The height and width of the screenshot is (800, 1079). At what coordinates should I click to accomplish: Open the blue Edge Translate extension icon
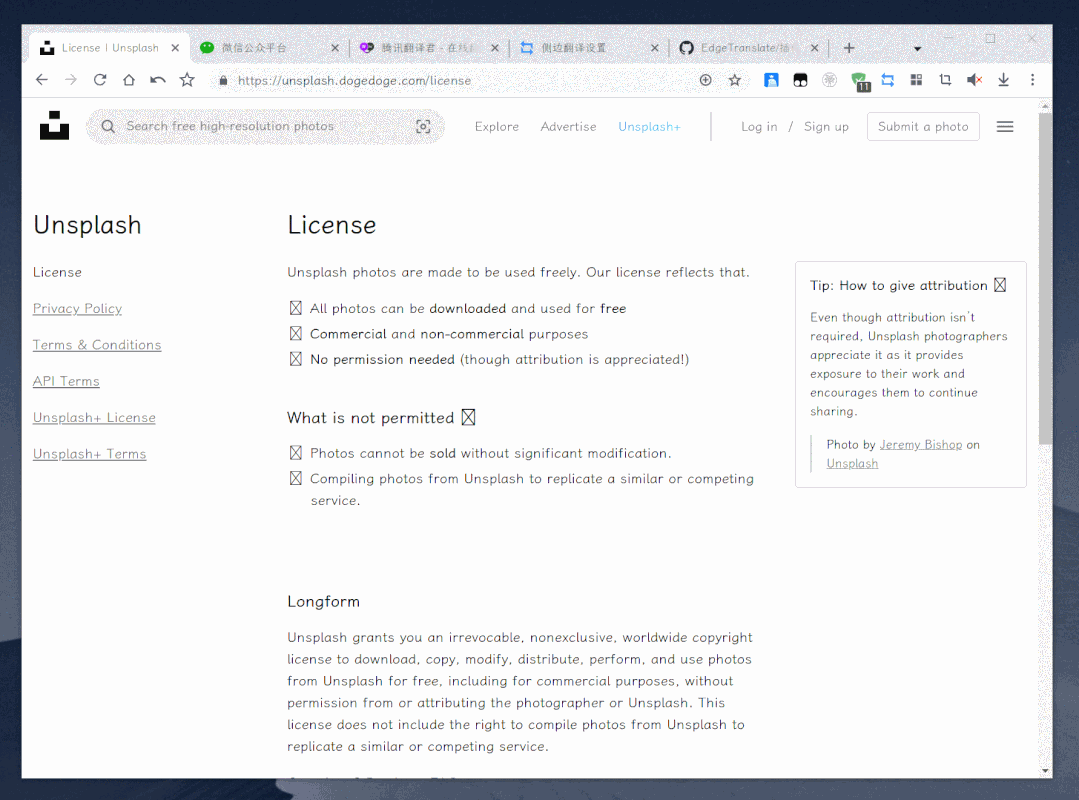[x=888, y=80]
